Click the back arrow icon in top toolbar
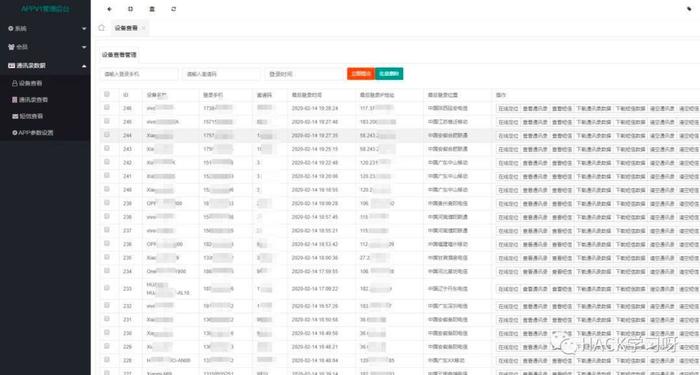 (109, 9)
